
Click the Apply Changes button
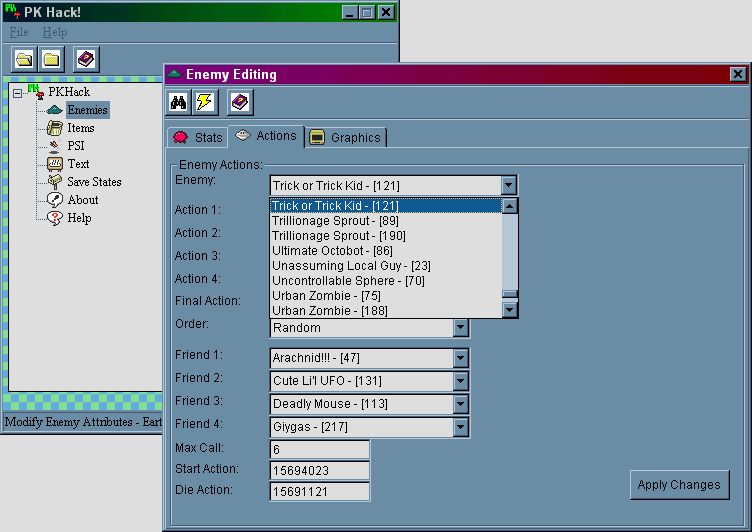point(679,485)
